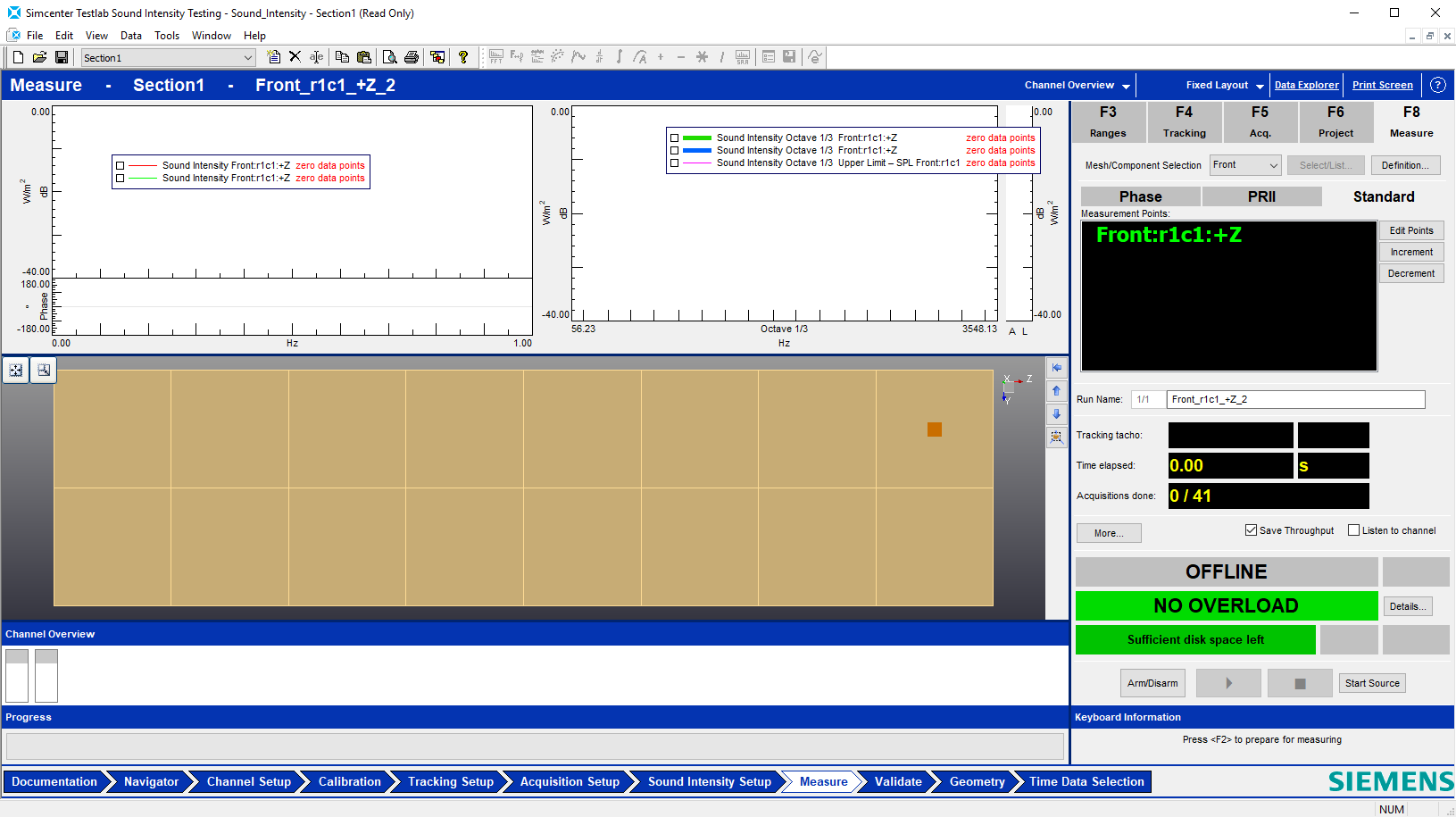The image size is (1456, 817).
Task: Click the Print toolbar icon
Action: pyautogui.click(x=412, y=57)
